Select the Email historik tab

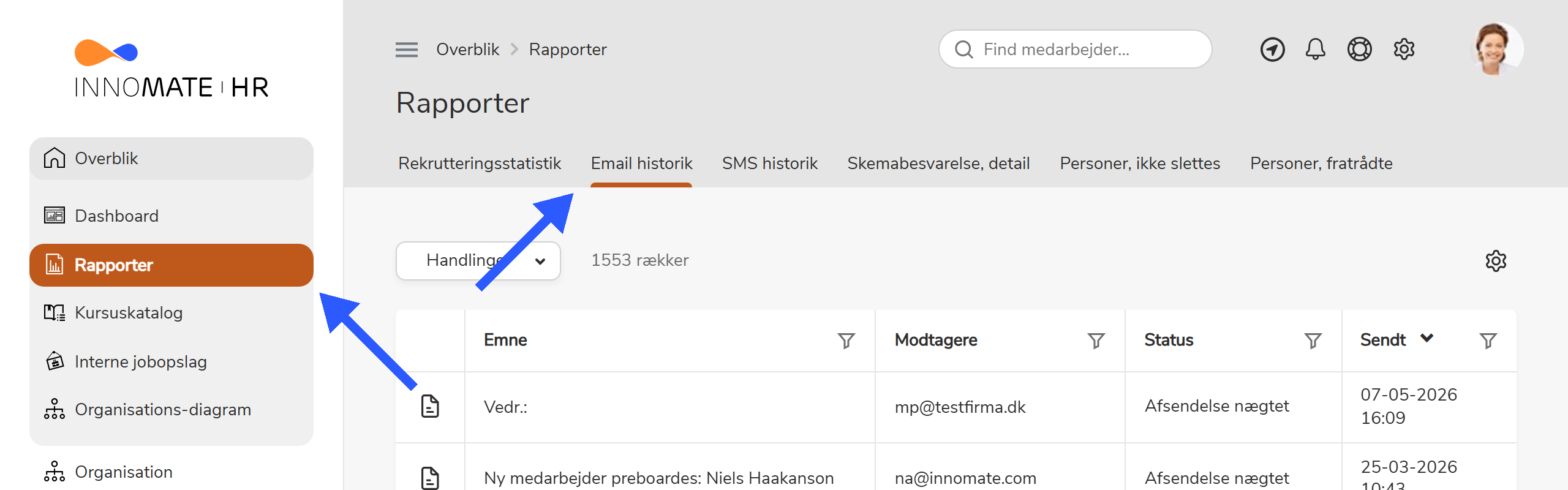point(641,164)
